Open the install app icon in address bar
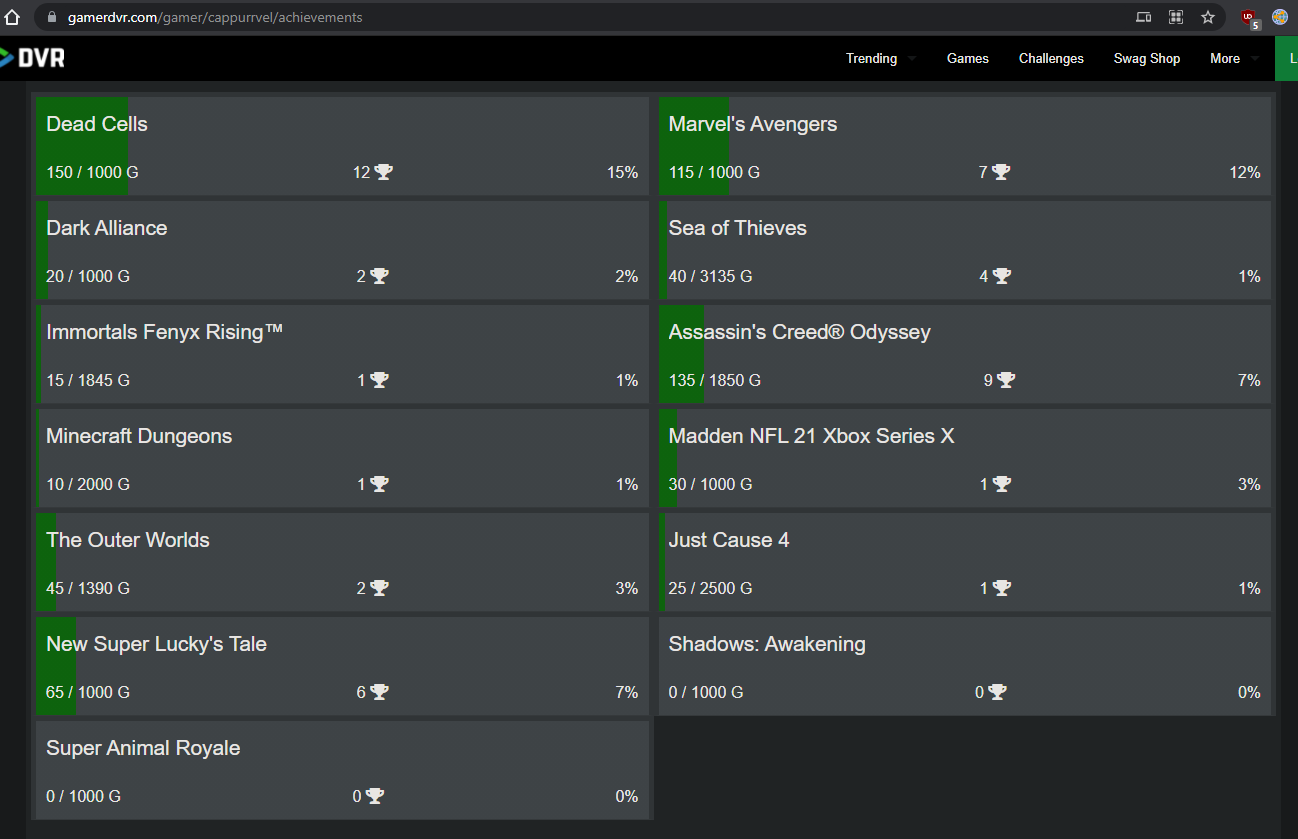The image size is (1298, 839). point(1144,17)
